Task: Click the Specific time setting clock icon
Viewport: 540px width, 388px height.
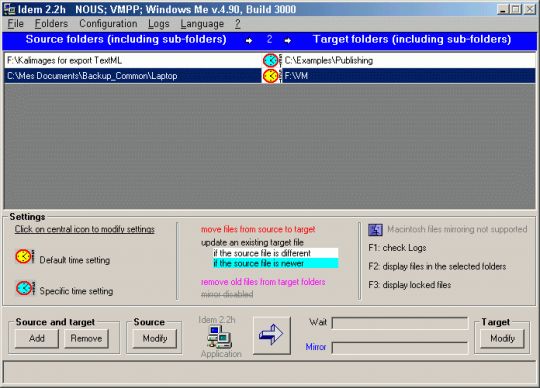Action: pyautogui.click(x=24, y=288)
